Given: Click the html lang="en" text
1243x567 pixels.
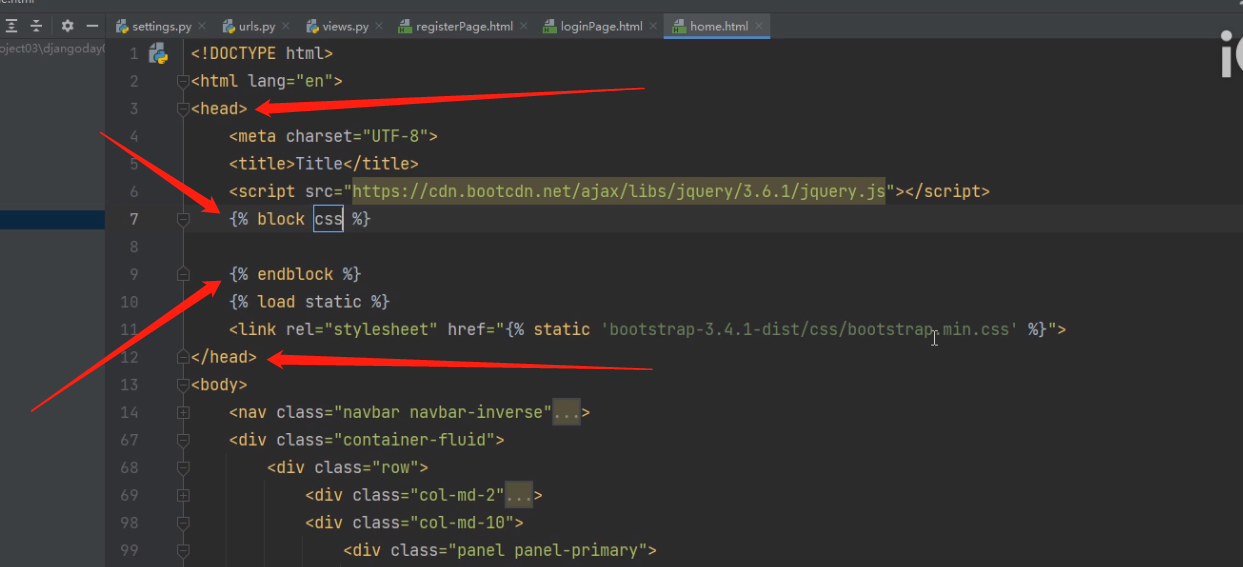Looking at the screenshot, I should pos(267,81).
